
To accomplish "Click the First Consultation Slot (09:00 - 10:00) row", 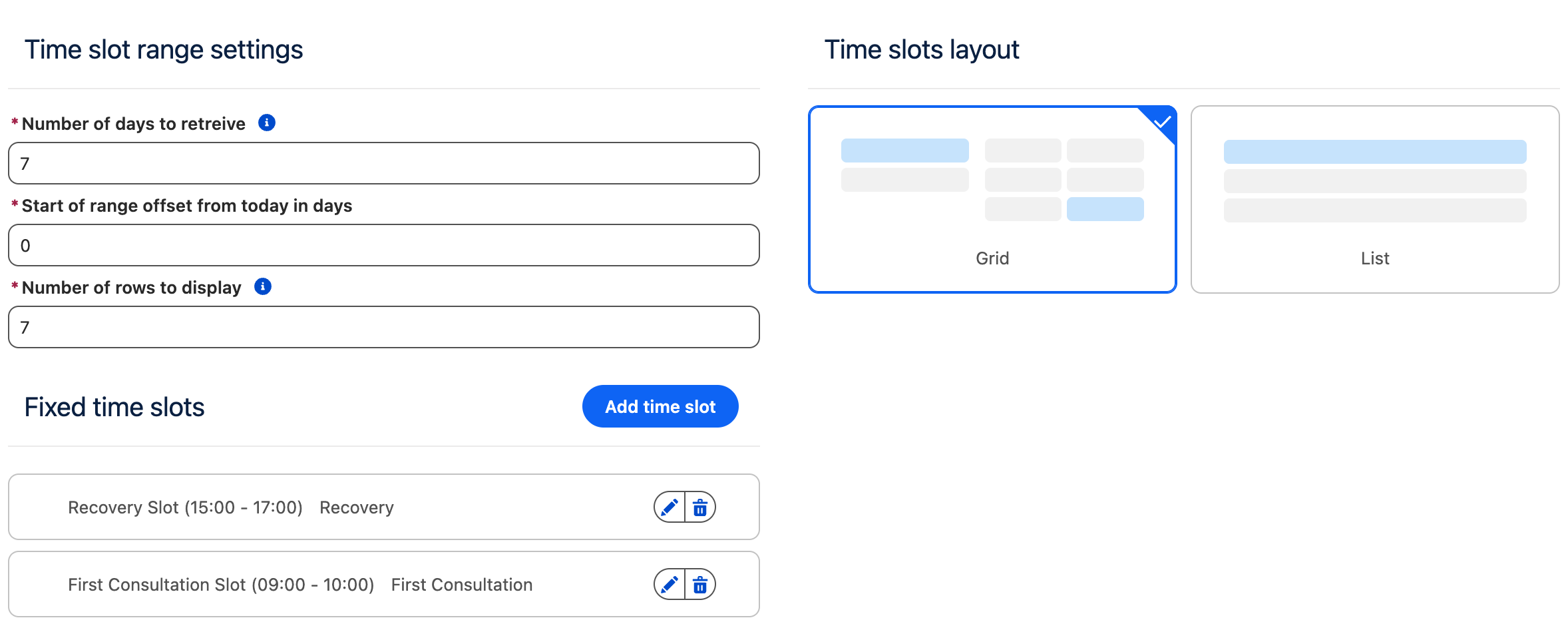I will pos(221,585).
